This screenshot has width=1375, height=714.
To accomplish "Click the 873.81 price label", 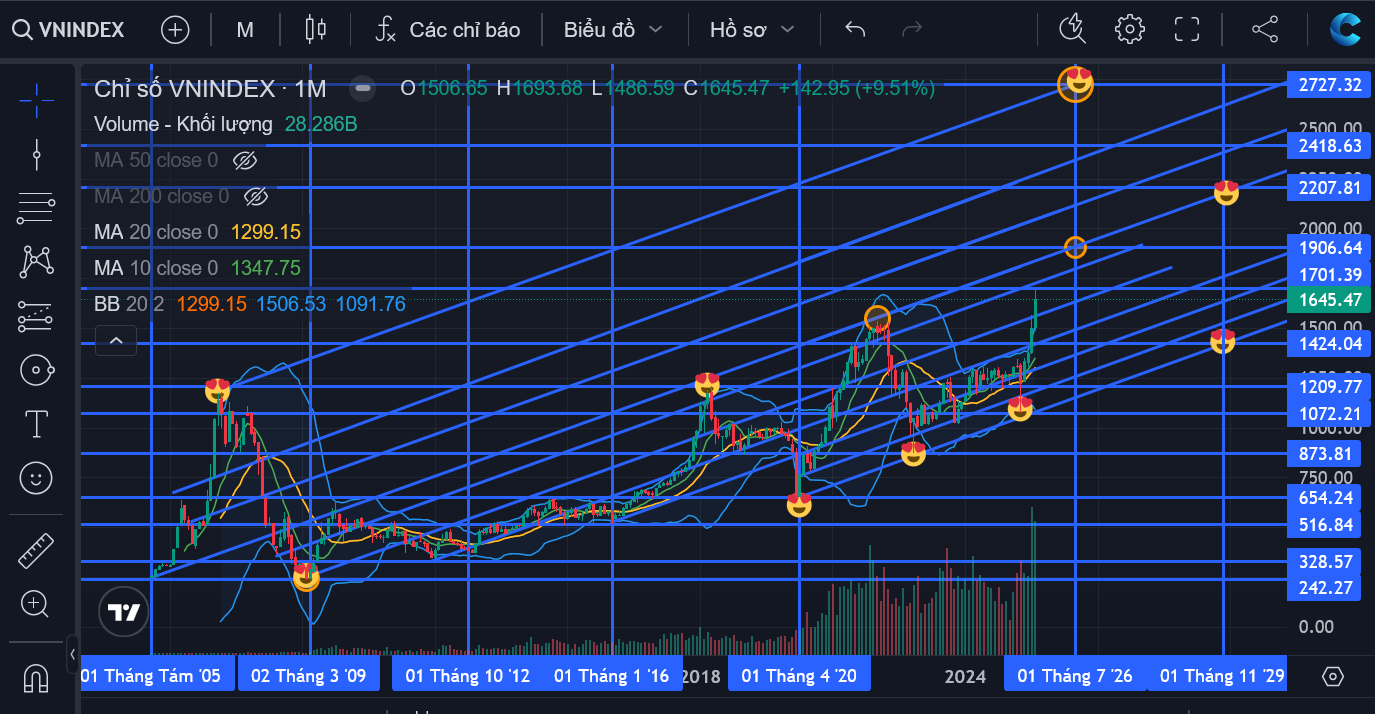I will [1324, 453].
